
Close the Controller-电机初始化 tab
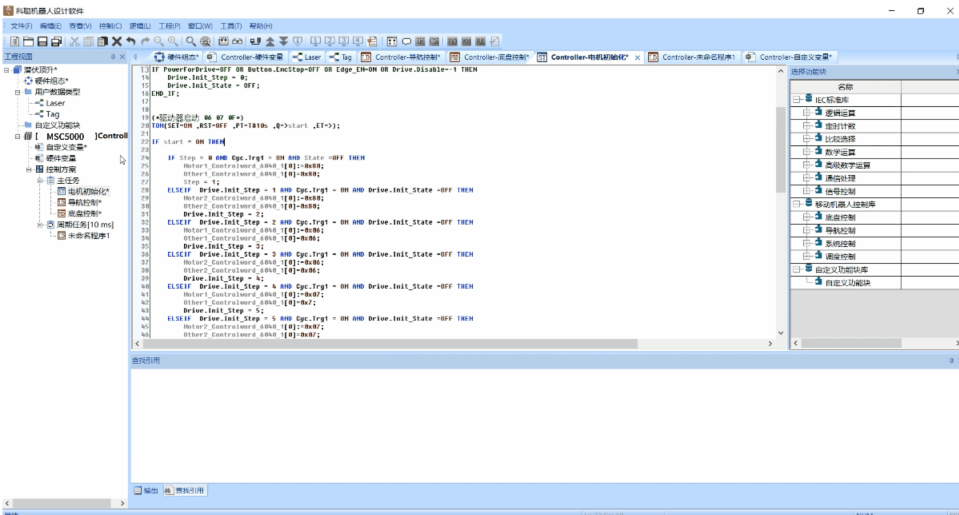(x=637, y=57)
